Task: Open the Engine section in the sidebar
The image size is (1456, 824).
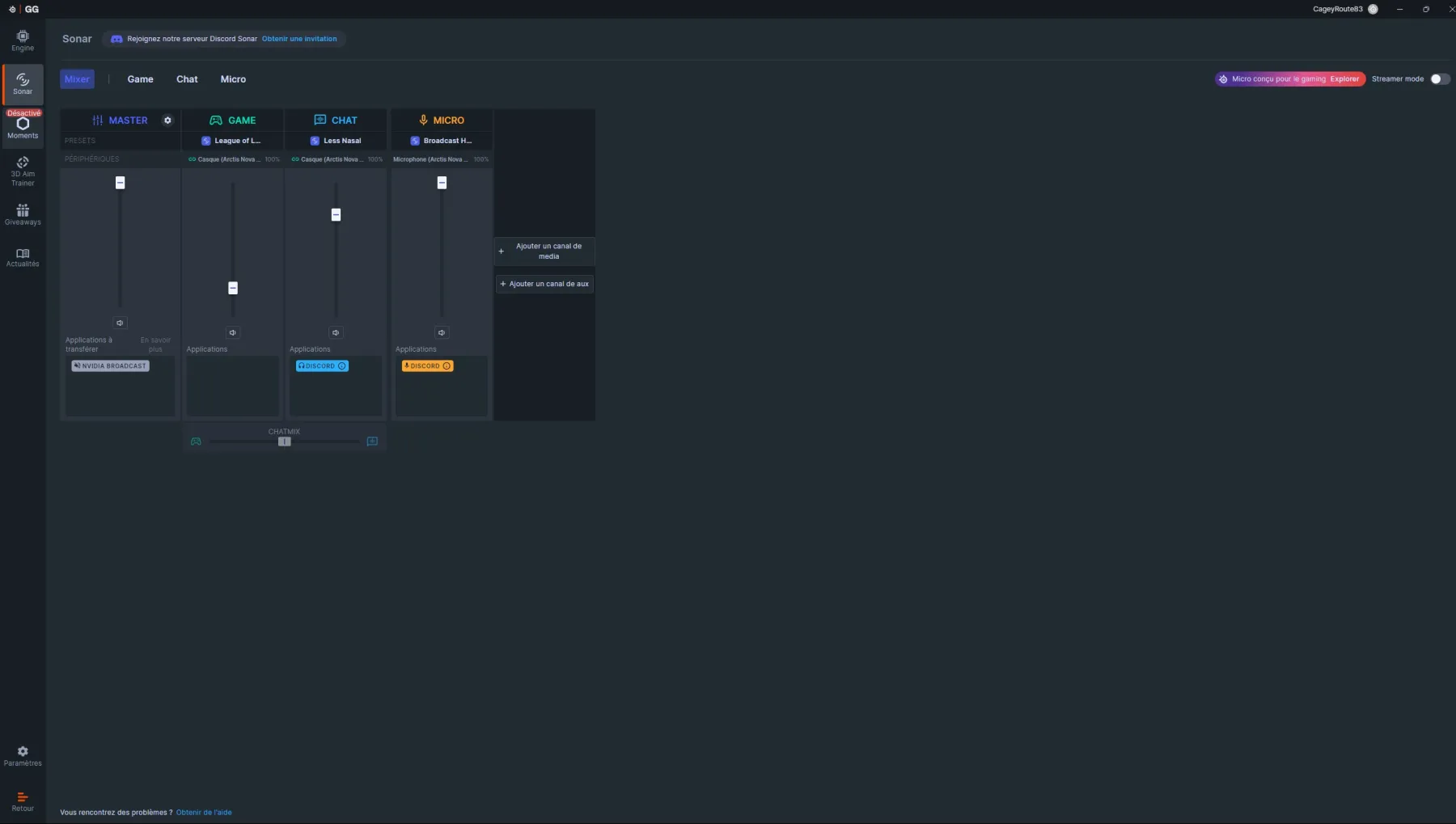Action: click(23, 40)
